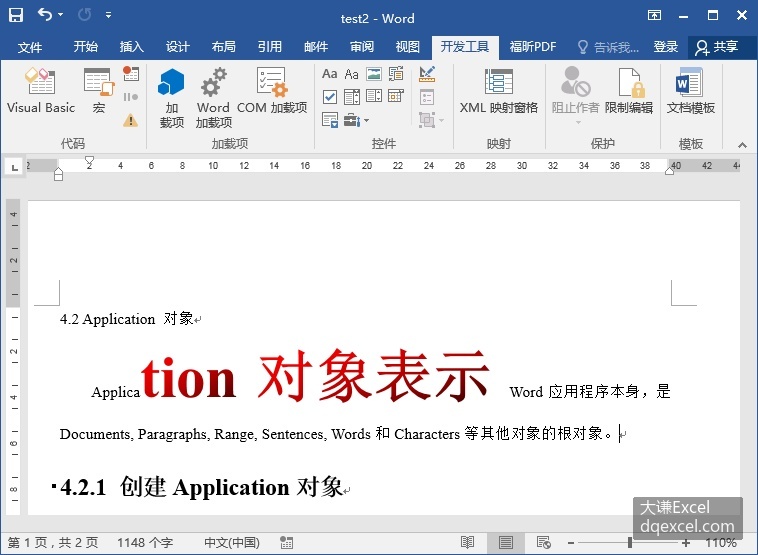Save the document

[x=16, y=15]
